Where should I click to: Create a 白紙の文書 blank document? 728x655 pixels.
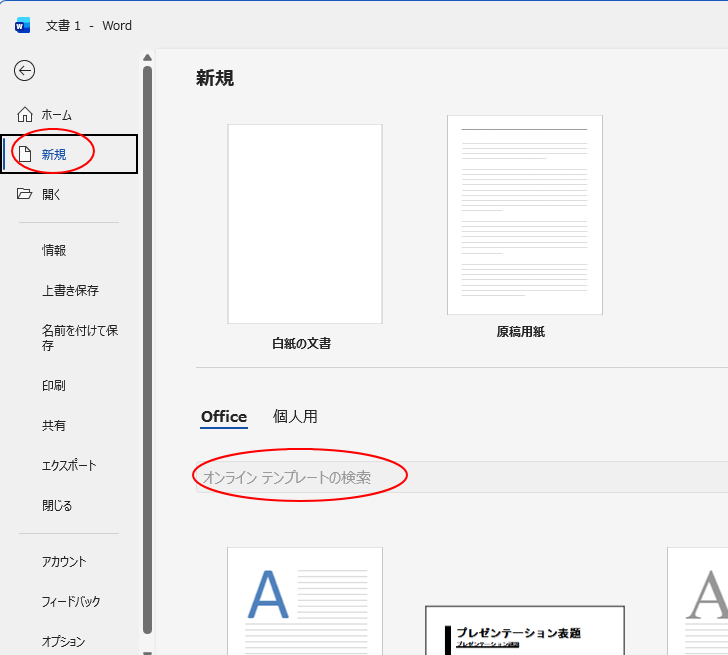coord(305,224)
